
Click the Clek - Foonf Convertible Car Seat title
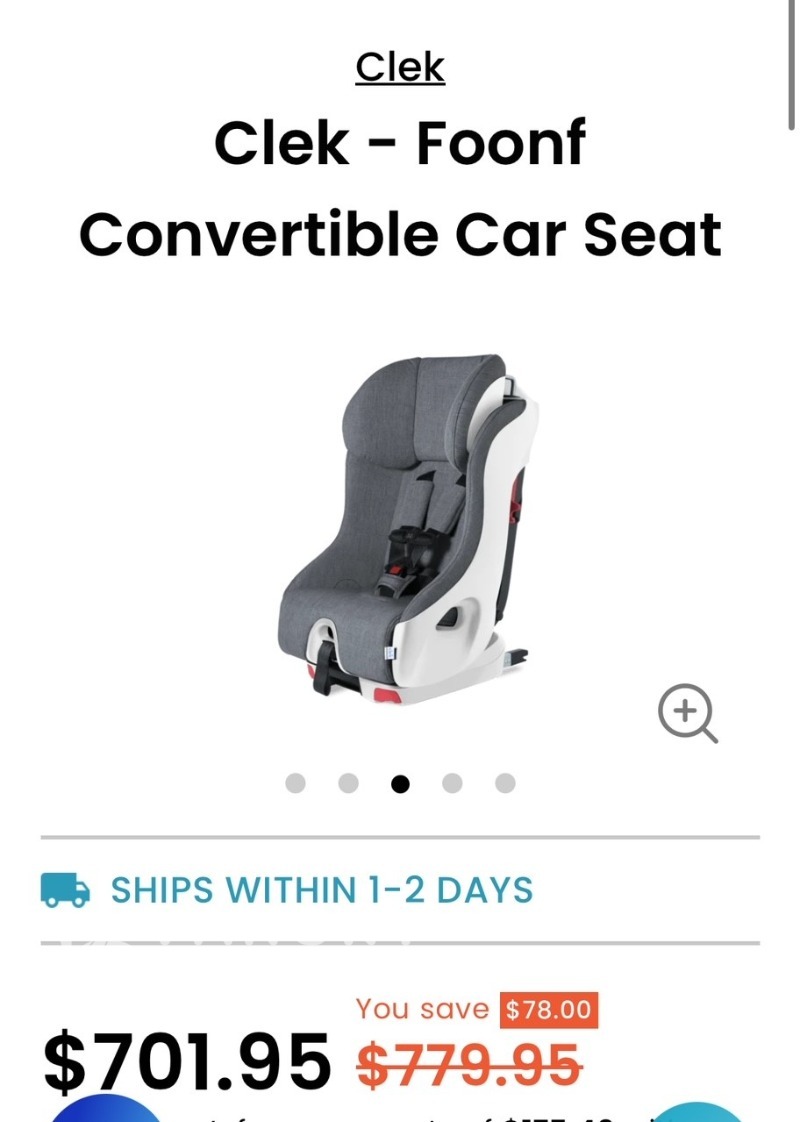click(400, 188)
